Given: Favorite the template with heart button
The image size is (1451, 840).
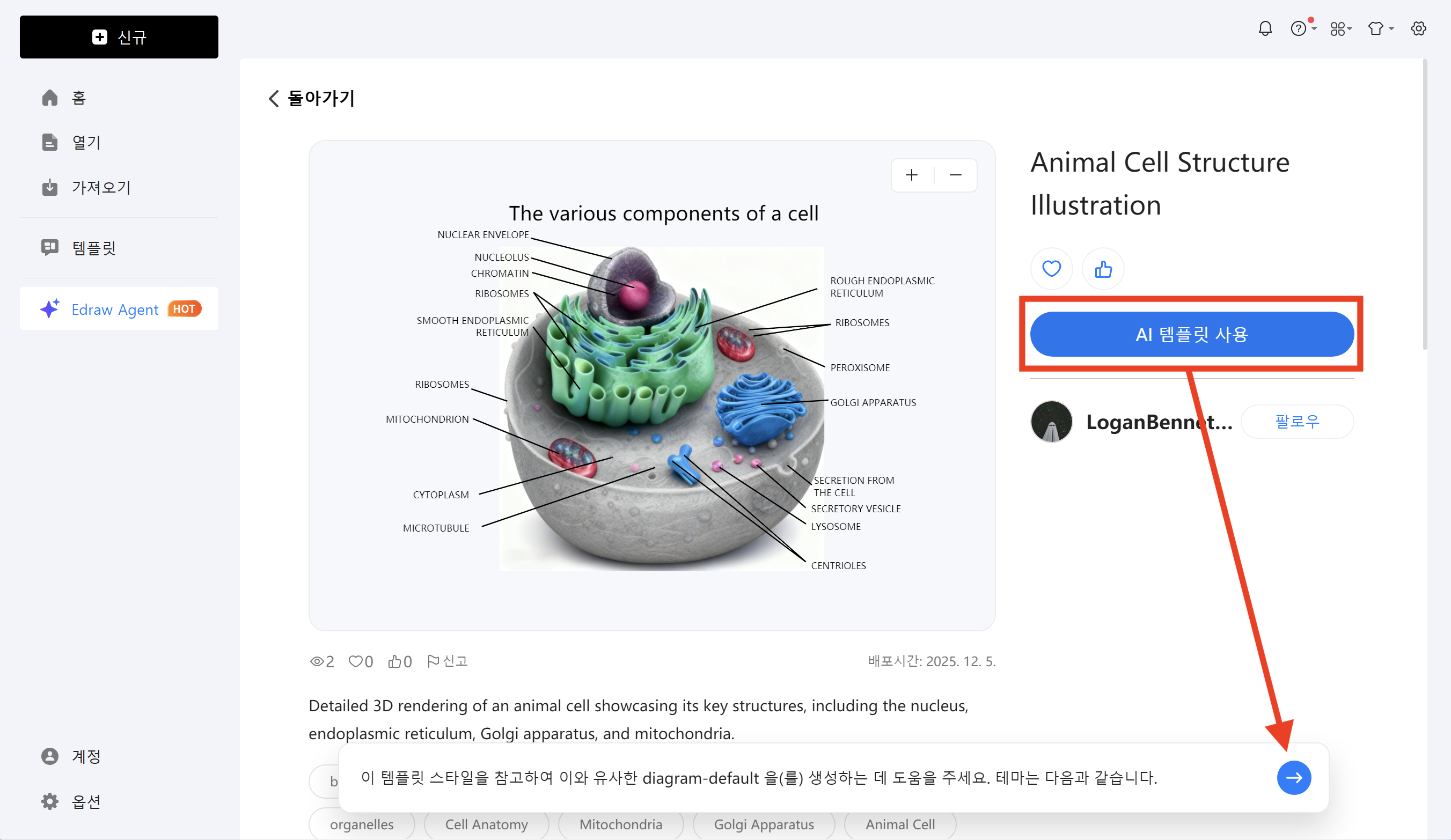Looking at the screenshot, I should (x=1051, y=269).
